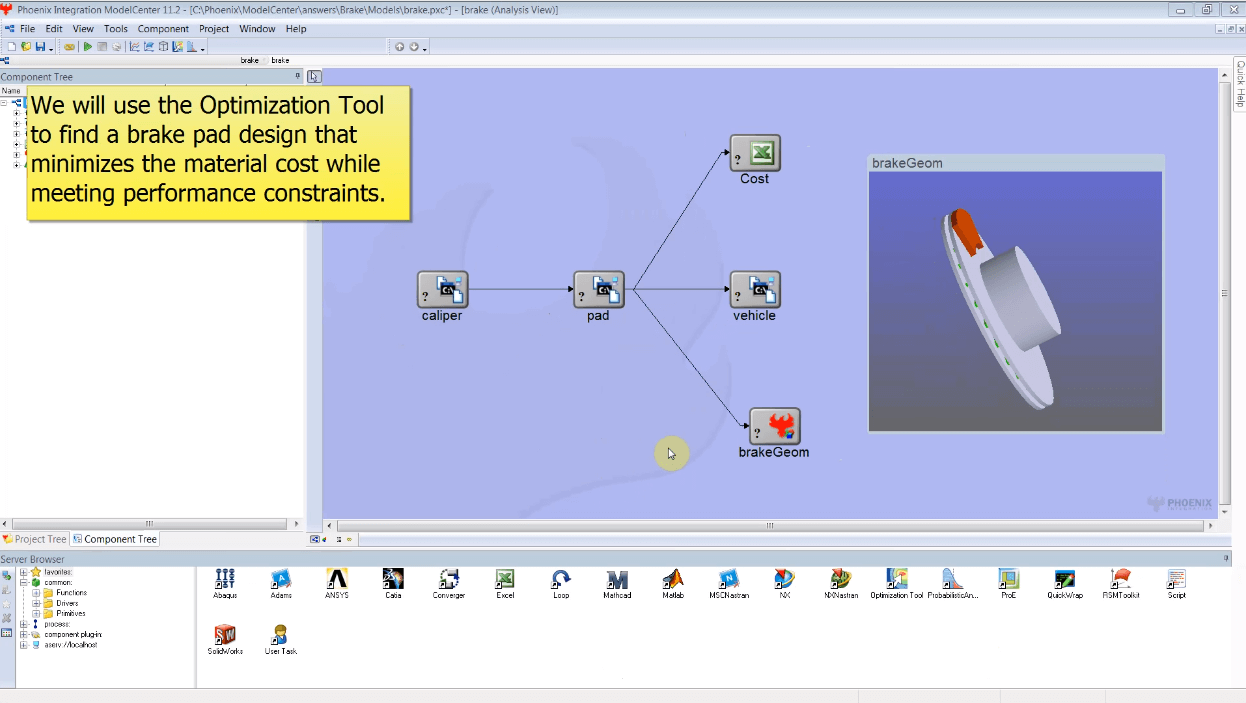The height and width of the screenshot is (703, 1246).
Task: Select the ProbabilisticAnalysis component icon
Action: pos(953,579)
